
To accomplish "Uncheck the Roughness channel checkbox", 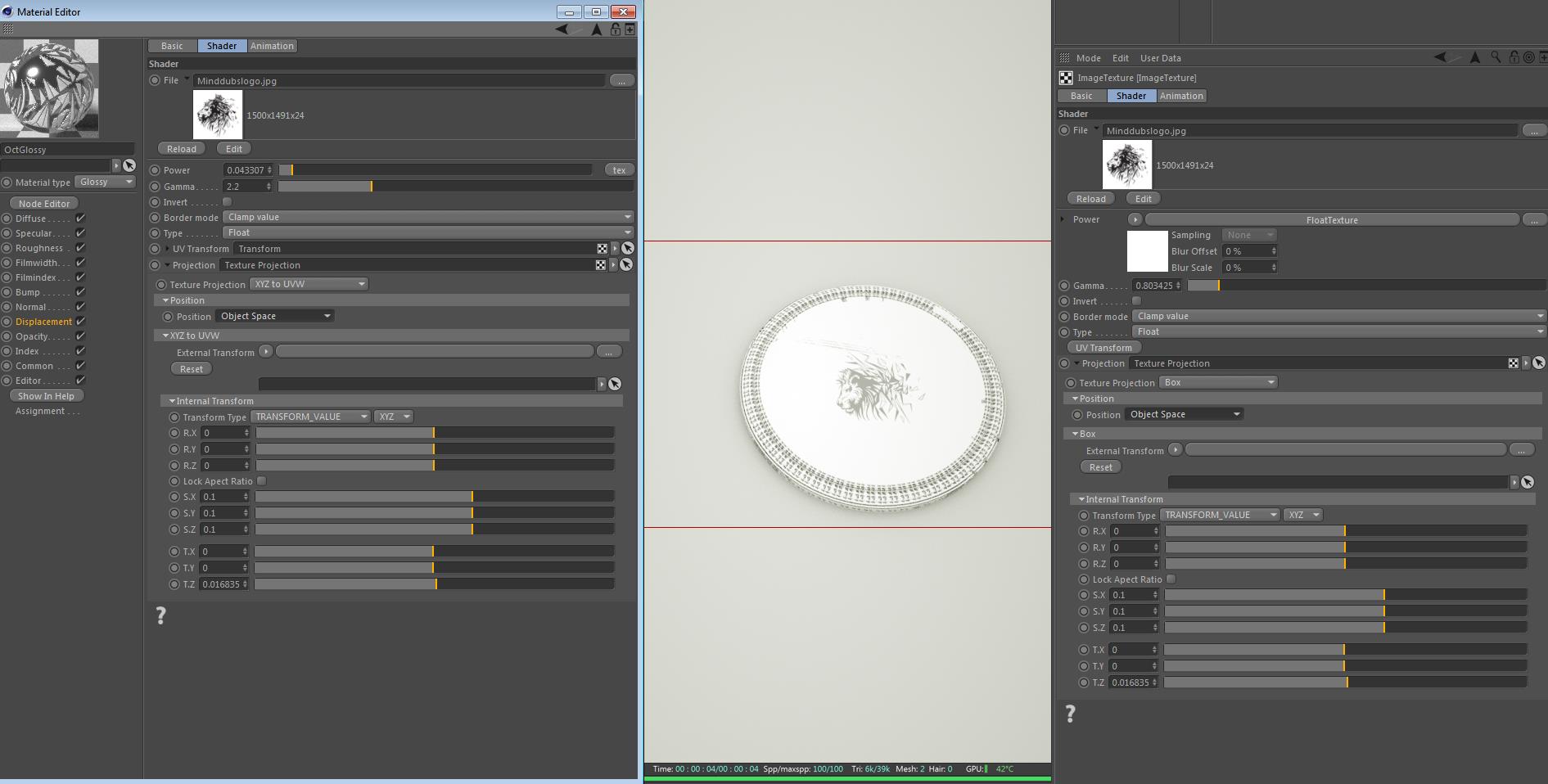I will 80,248.
